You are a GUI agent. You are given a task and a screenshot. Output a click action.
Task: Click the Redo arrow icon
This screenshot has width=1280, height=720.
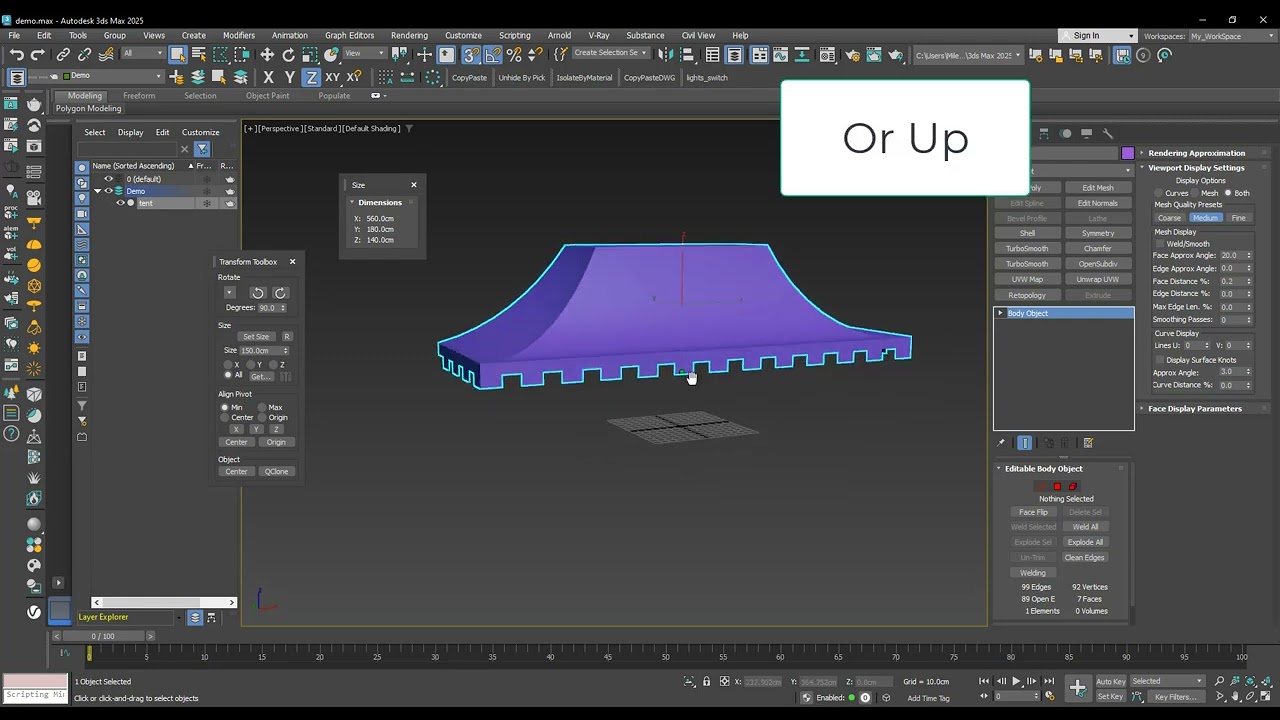[x=38, y=55]
